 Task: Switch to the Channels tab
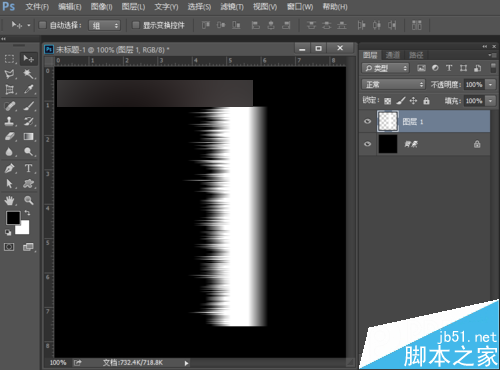(393, 55)
